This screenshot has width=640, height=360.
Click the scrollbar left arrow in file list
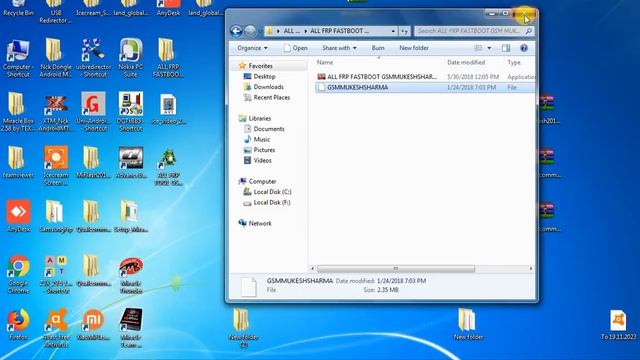click(x=313, y=269)
